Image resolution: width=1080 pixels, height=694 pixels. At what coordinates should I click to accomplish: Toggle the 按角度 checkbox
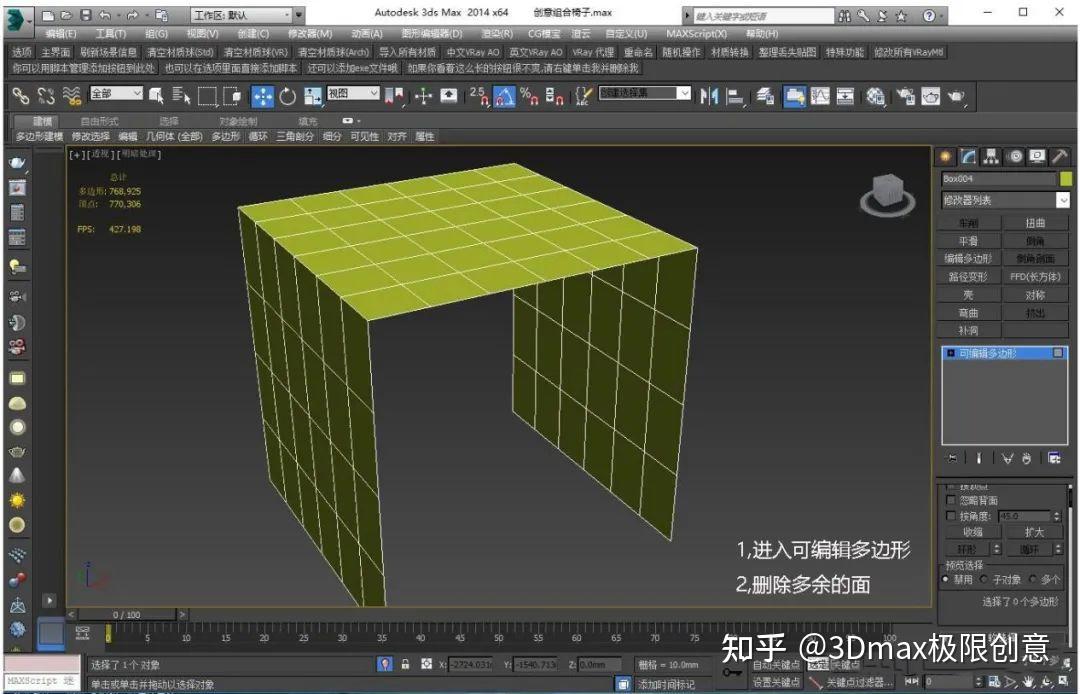(952, 516)
